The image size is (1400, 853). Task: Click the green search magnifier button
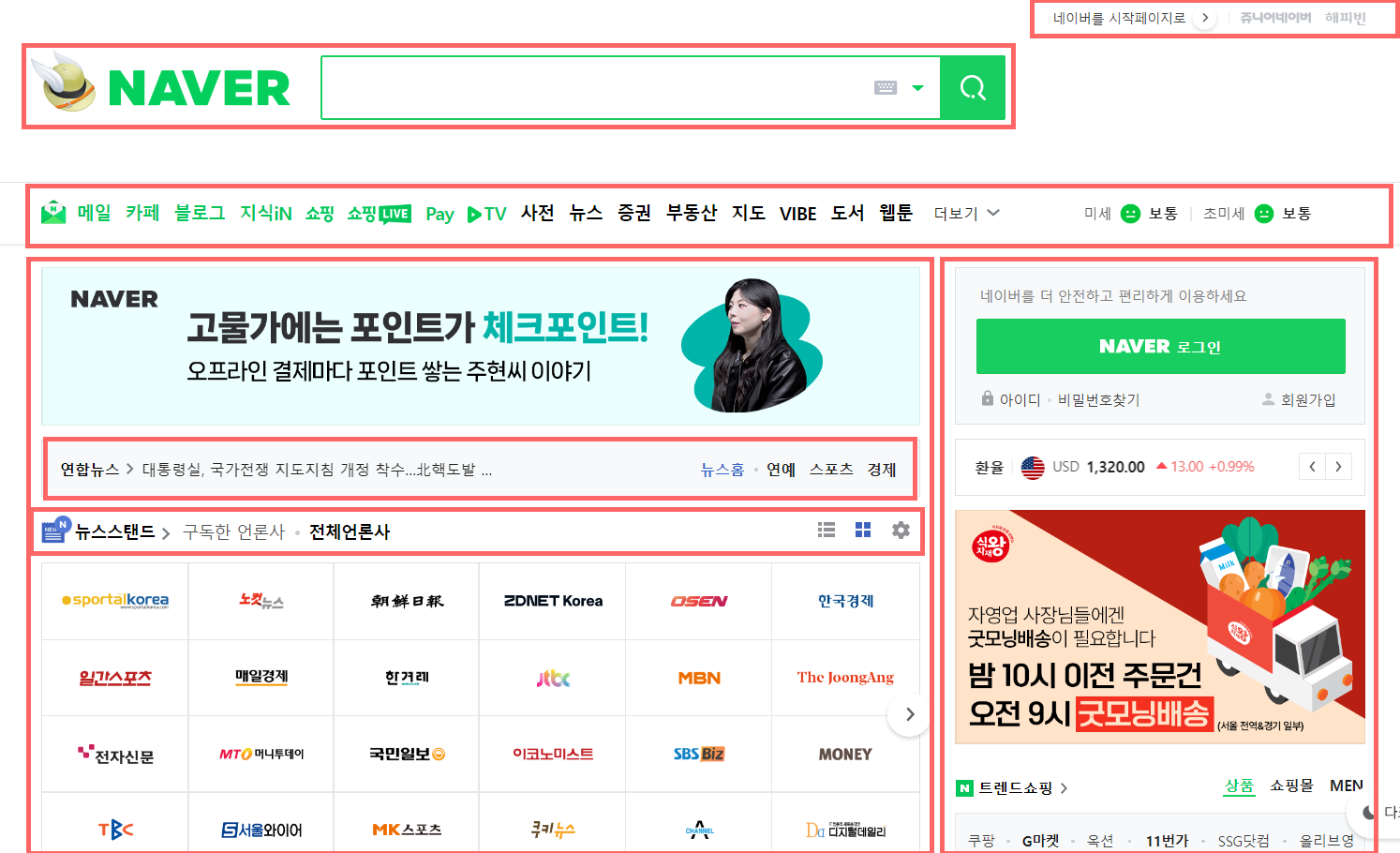click(x=973, y=88)
